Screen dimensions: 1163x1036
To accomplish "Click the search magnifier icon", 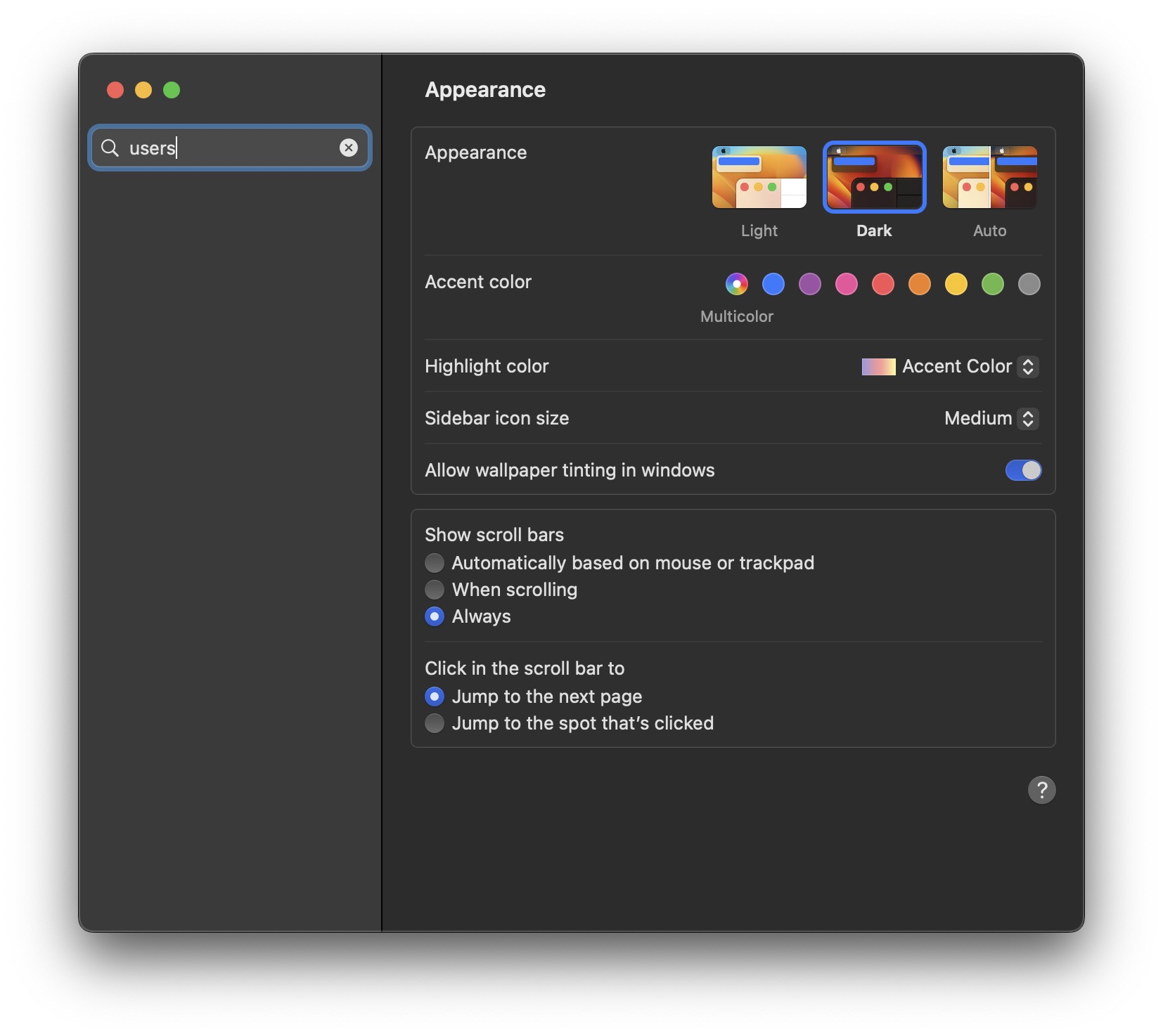I will point(110,148).
